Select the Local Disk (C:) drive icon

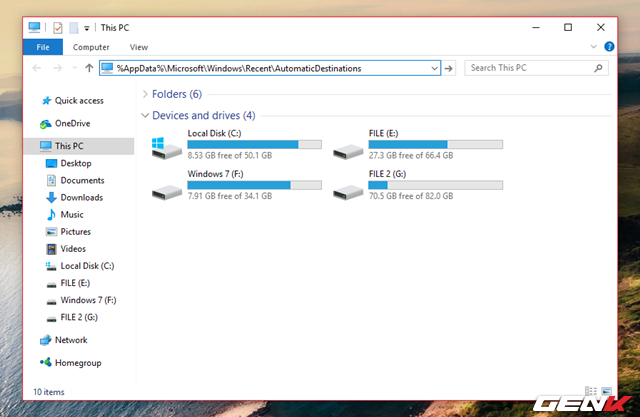coord(167,148)
